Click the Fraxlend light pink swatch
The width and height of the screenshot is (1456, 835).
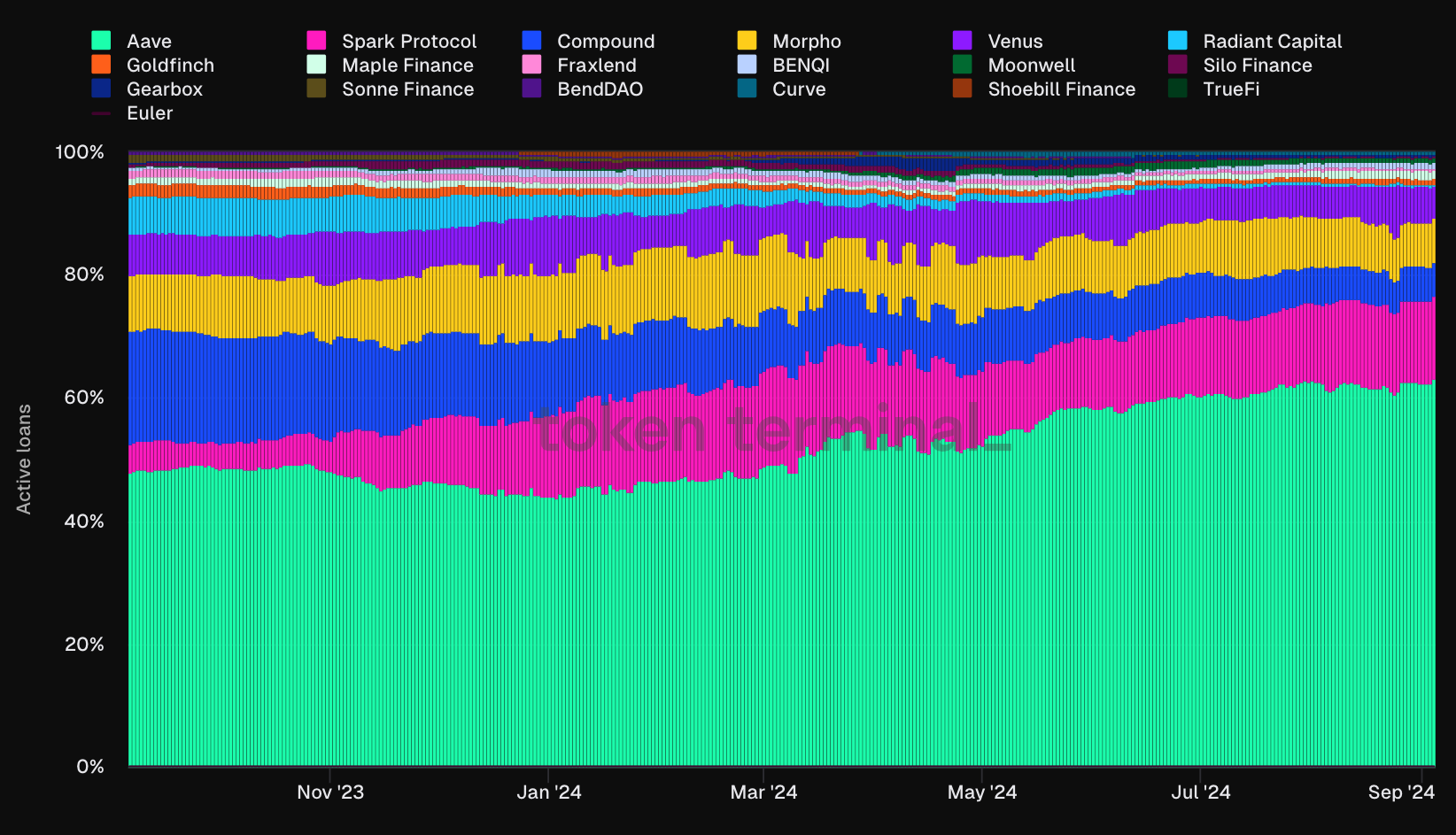pyautogui.click(x=531, y=65)
